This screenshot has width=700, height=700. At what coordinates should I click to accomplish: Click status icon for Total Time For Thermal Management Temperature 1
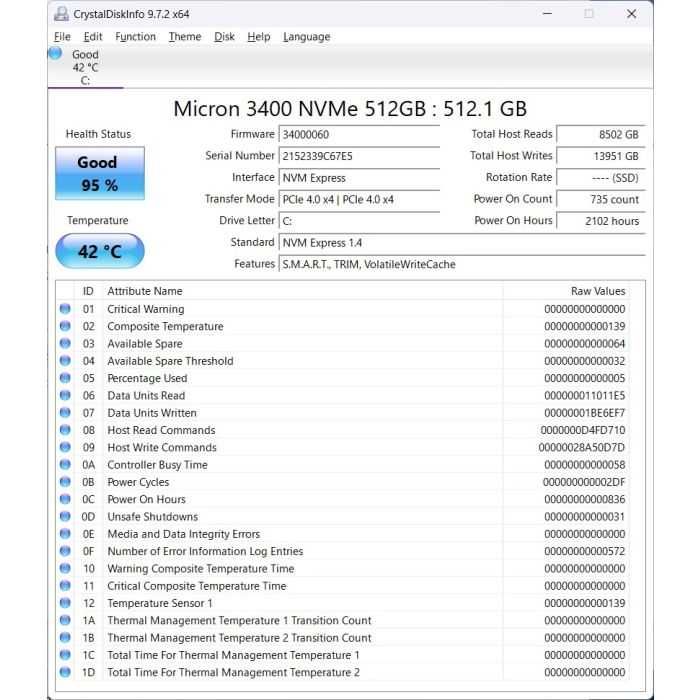pyautogui.click(x=65, y=654)
